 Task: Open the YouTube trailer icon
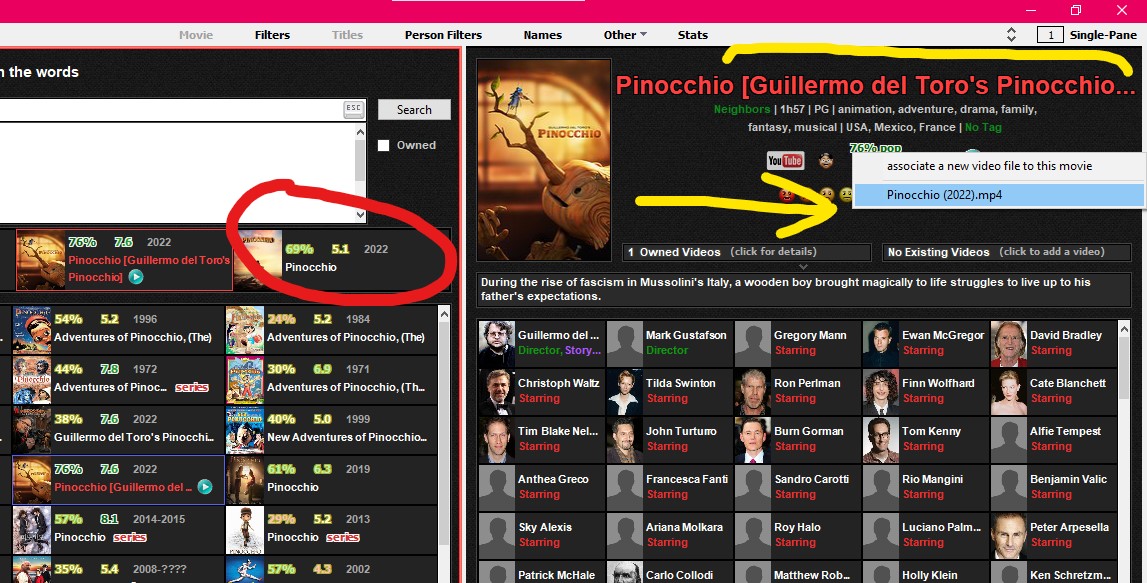785,160
